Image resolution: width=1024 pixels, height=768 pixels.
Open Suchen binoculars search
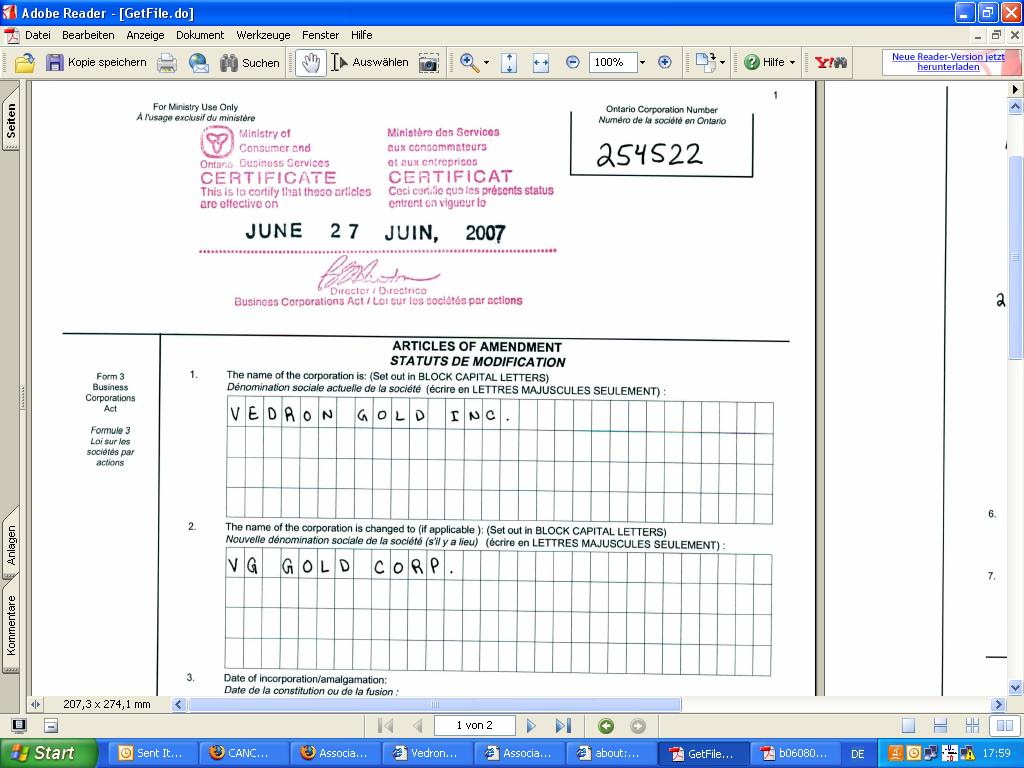(x=249, y=63)
